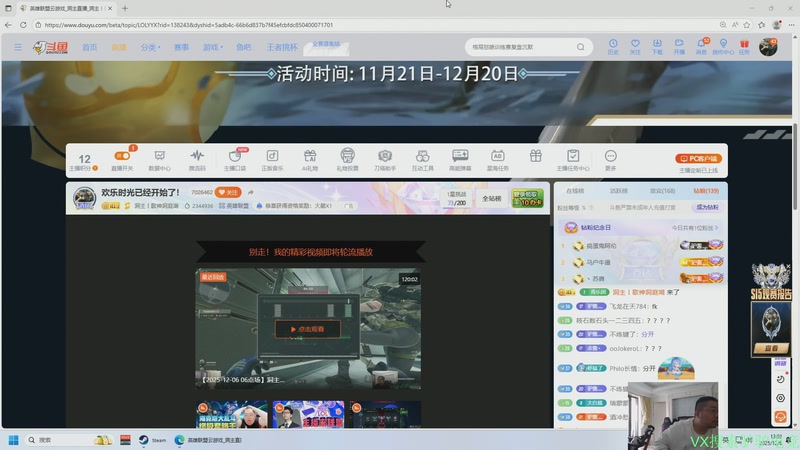Expand the 游戏 dropdown menu
Image resolution: width=800 pixels, height=450 pixels.
click(x=212, y=47)
